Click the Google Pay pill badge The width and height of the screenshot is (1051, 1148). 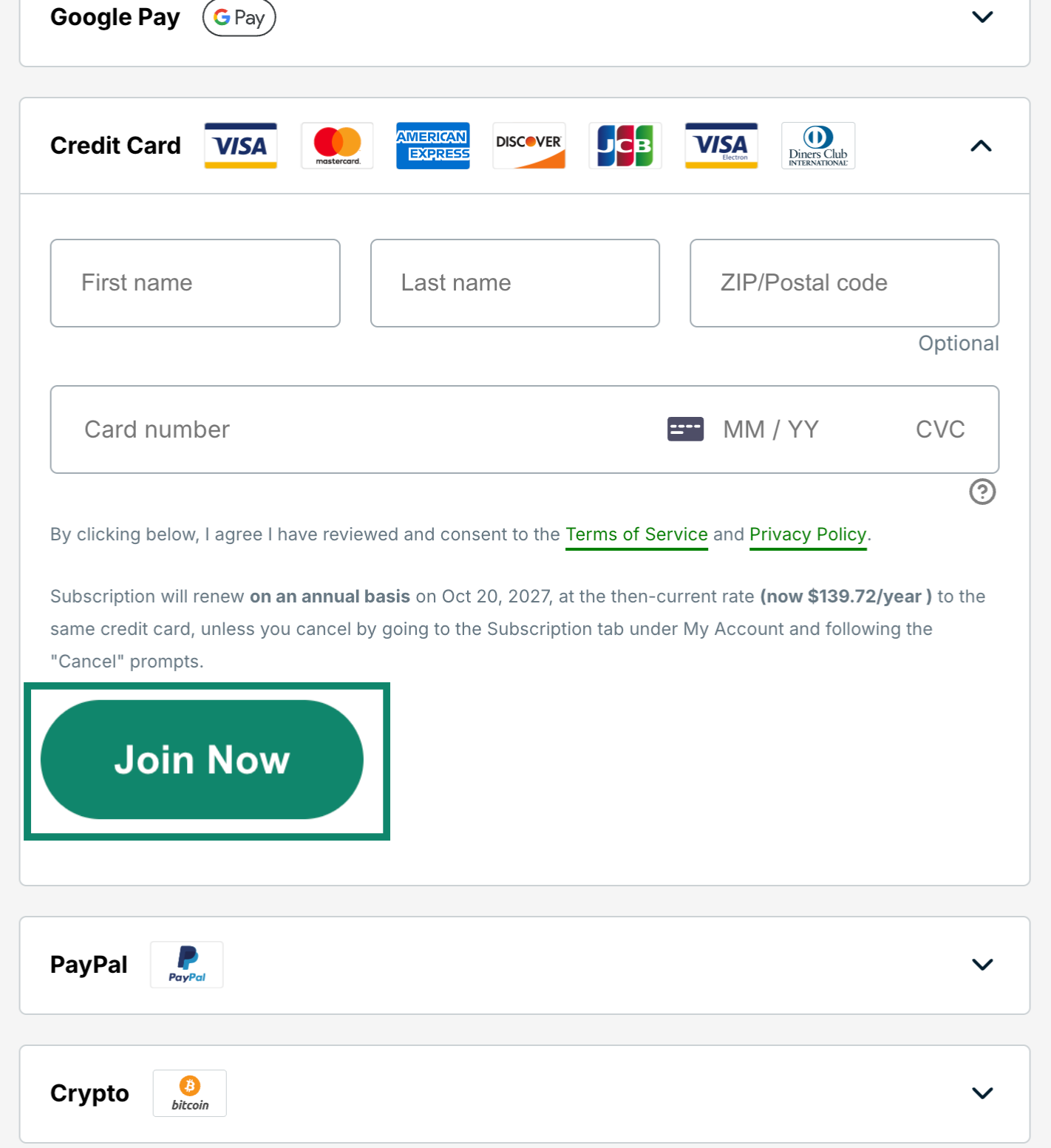click(x=239, y=18)
